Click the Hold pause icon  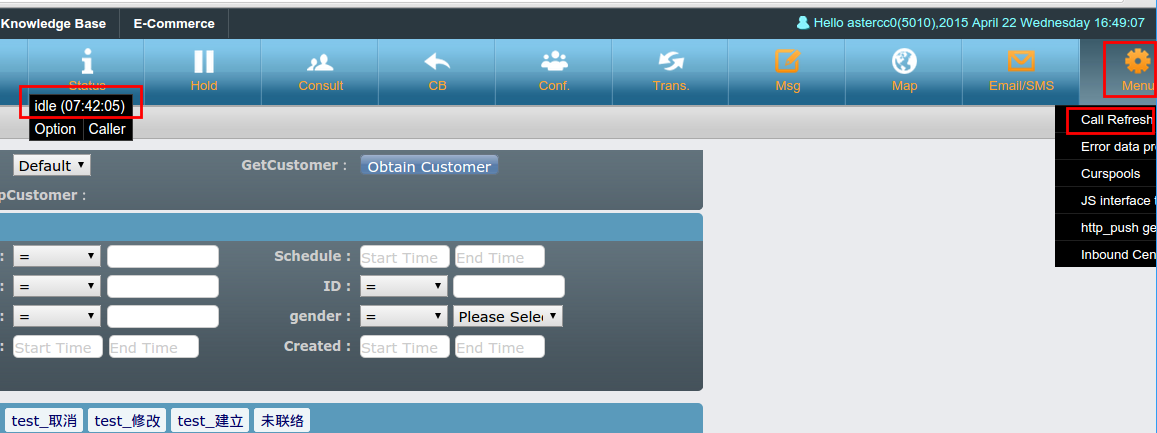click(204, 62)
